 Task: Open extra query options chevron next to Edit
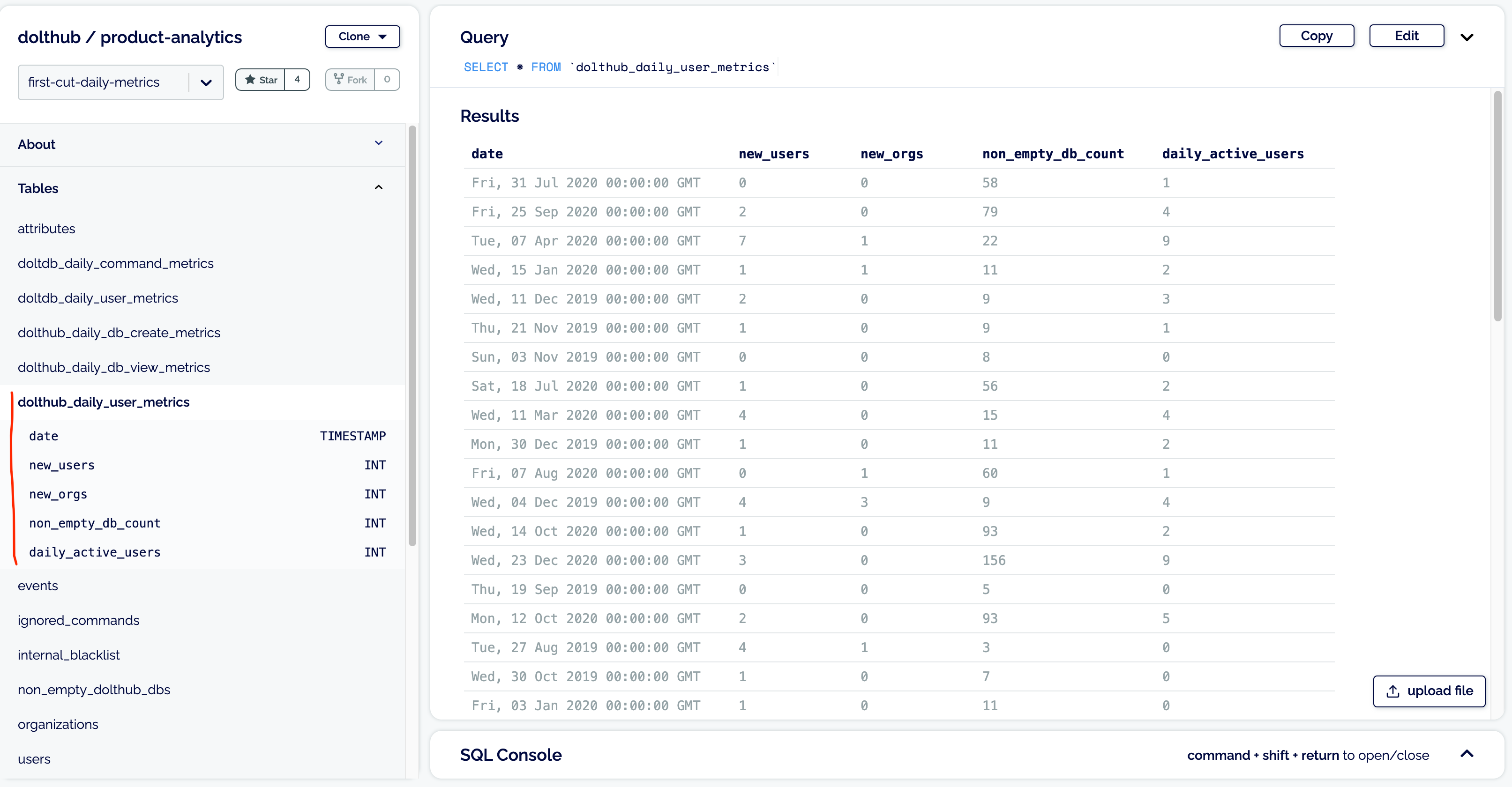click(1467, 37)
